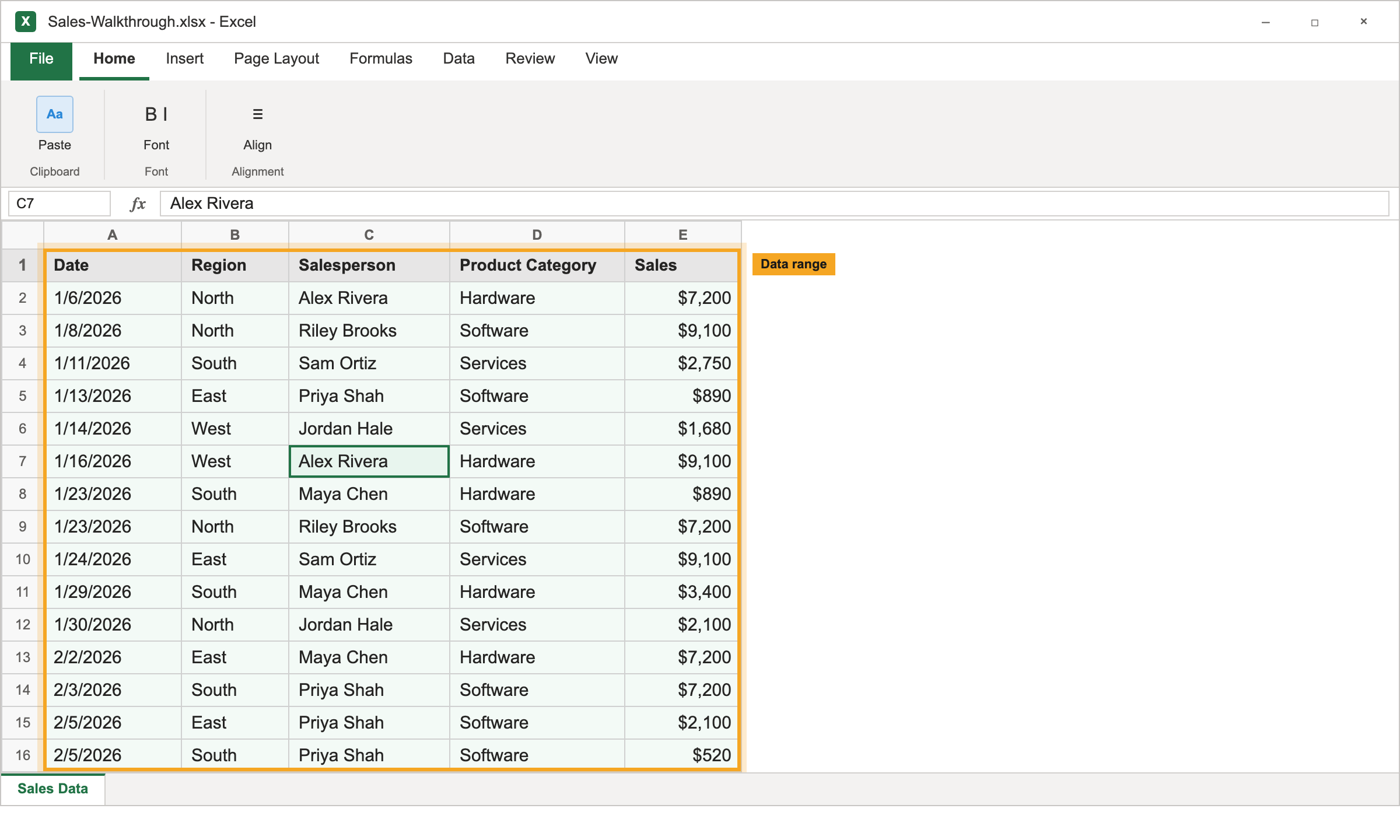Select column D header
The height and width of the screenshot is (840, 1400).
coord(537,235)
